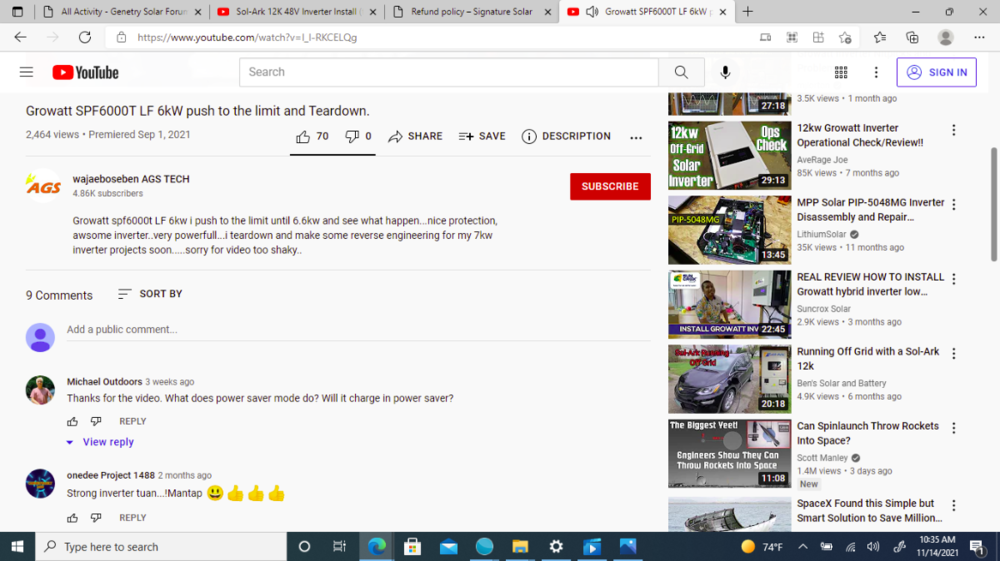1000x561 pixels.
Task: Click the Add a public comment field
Action: (x=358, y=330)
